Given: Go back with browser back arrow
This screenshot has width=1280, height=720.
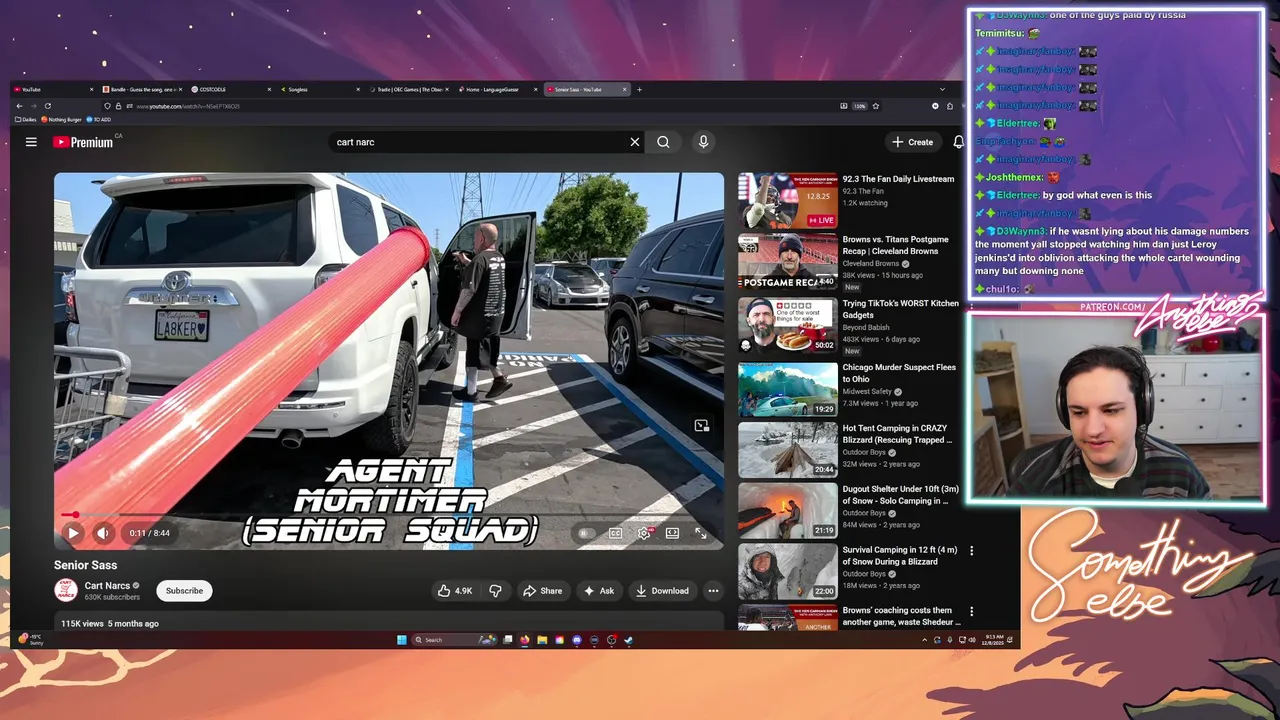Looking at the screenshot, I should click(19, 106).
